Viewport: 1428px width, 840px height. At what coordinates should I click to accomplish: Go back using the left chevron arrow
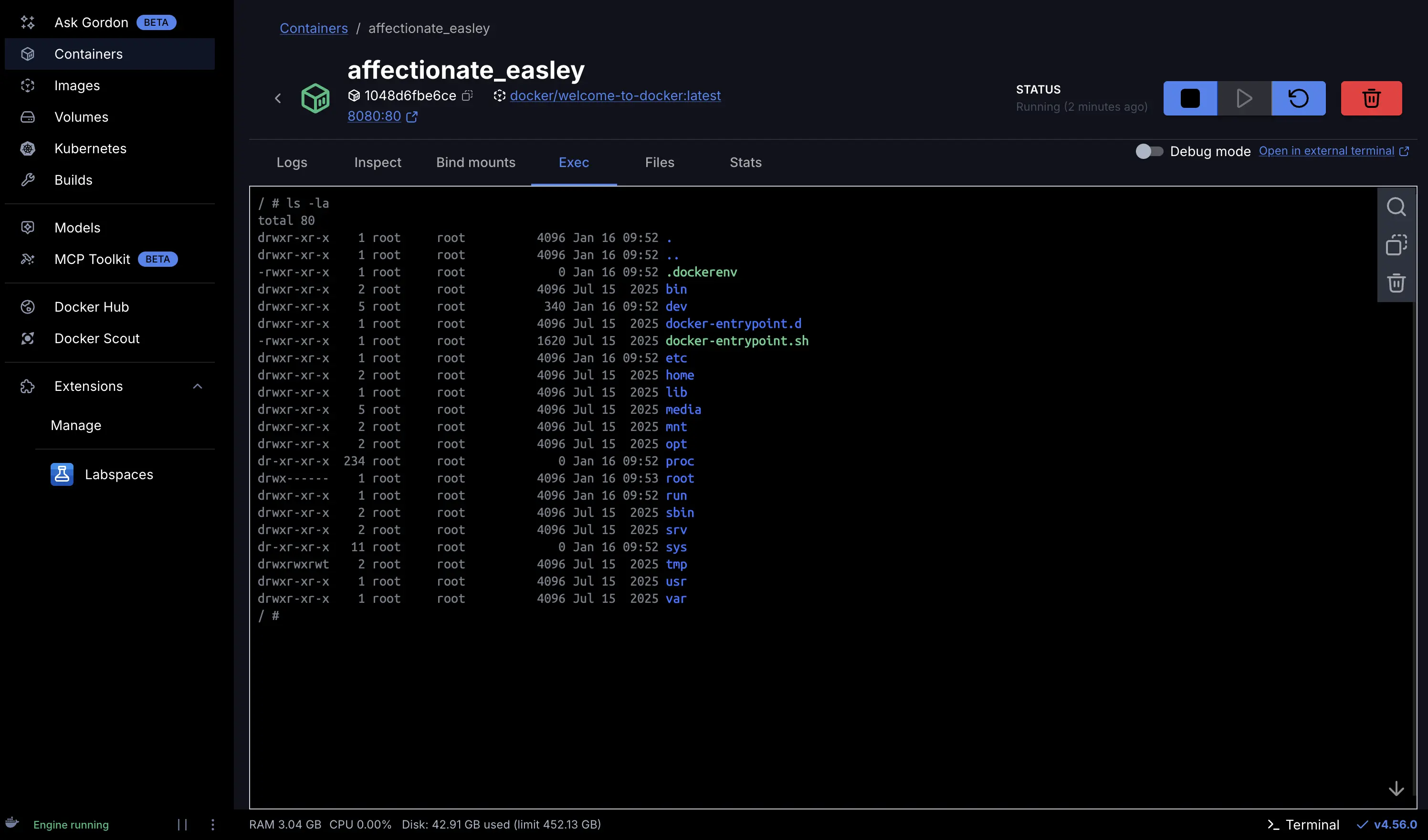click(278, 98)
